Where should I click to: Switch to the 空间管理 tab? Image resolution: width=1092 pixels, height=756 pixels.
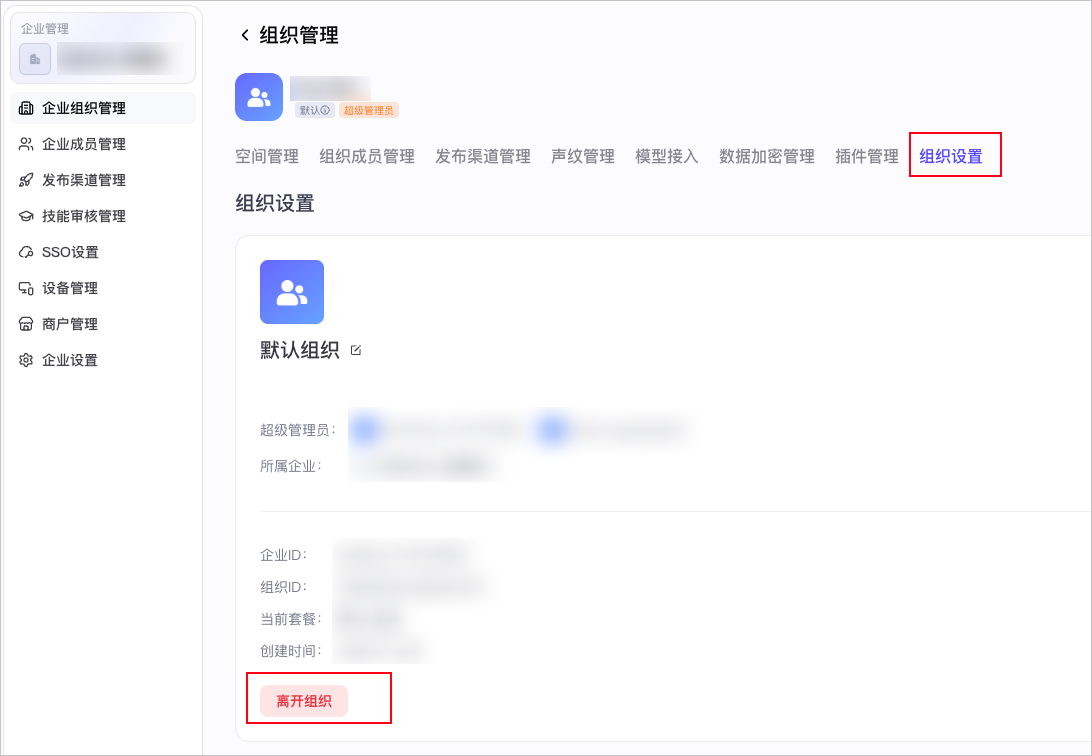[267, 156]
